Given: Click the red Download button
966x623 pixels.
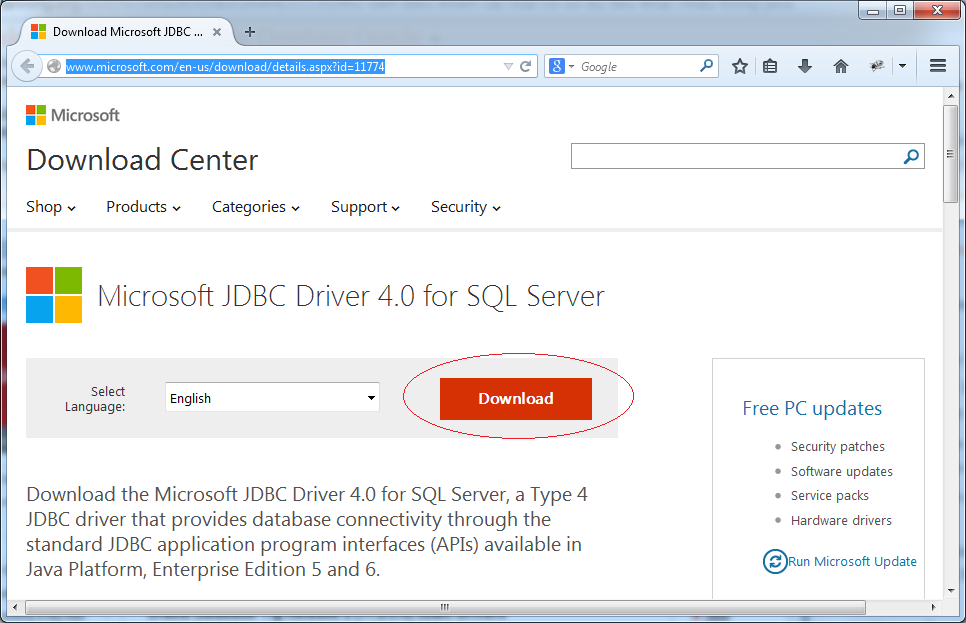Looking at the screenshot, I should click(516, 399).
